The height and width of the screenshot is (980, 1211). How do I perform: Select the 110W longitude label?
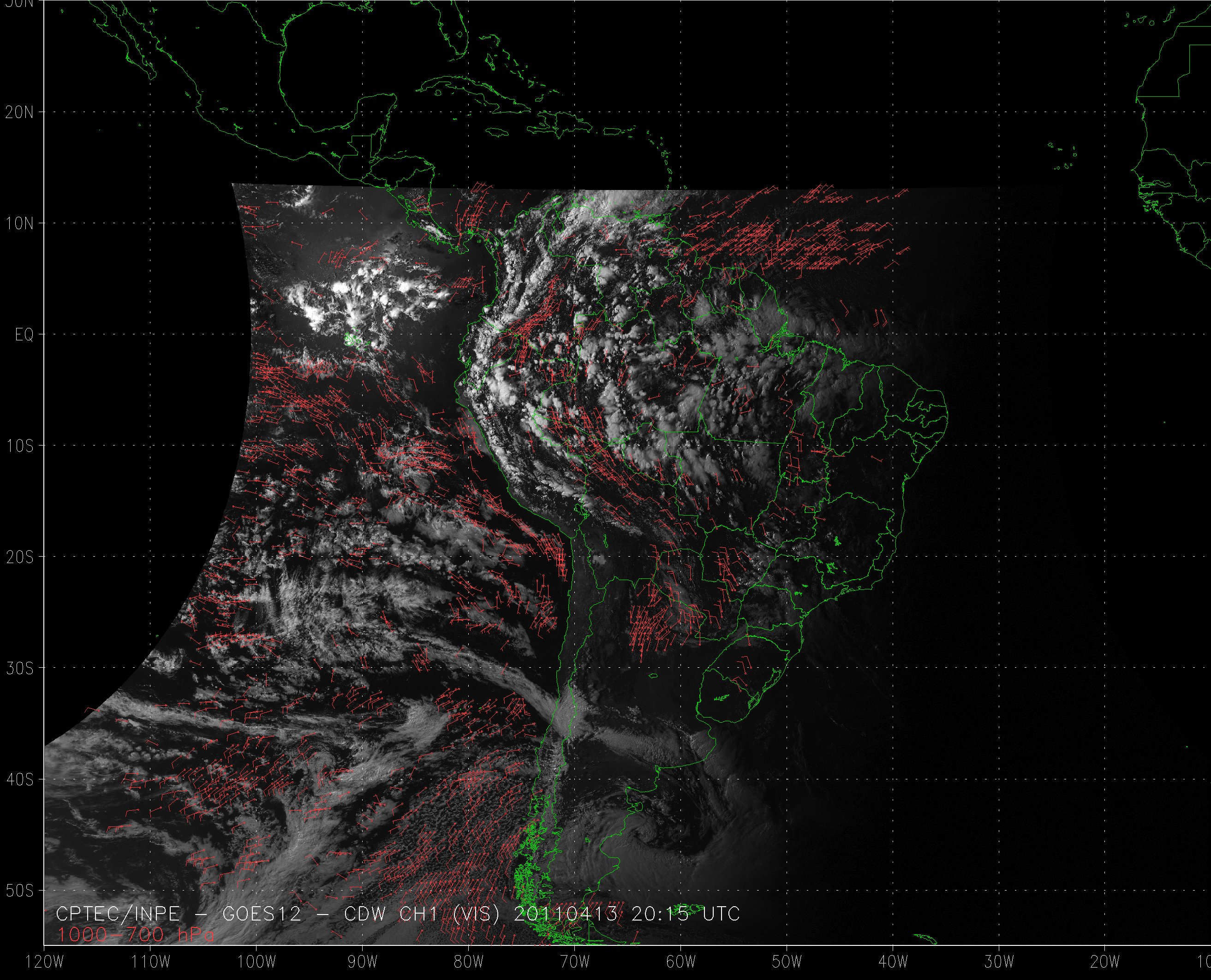[151, 962]
